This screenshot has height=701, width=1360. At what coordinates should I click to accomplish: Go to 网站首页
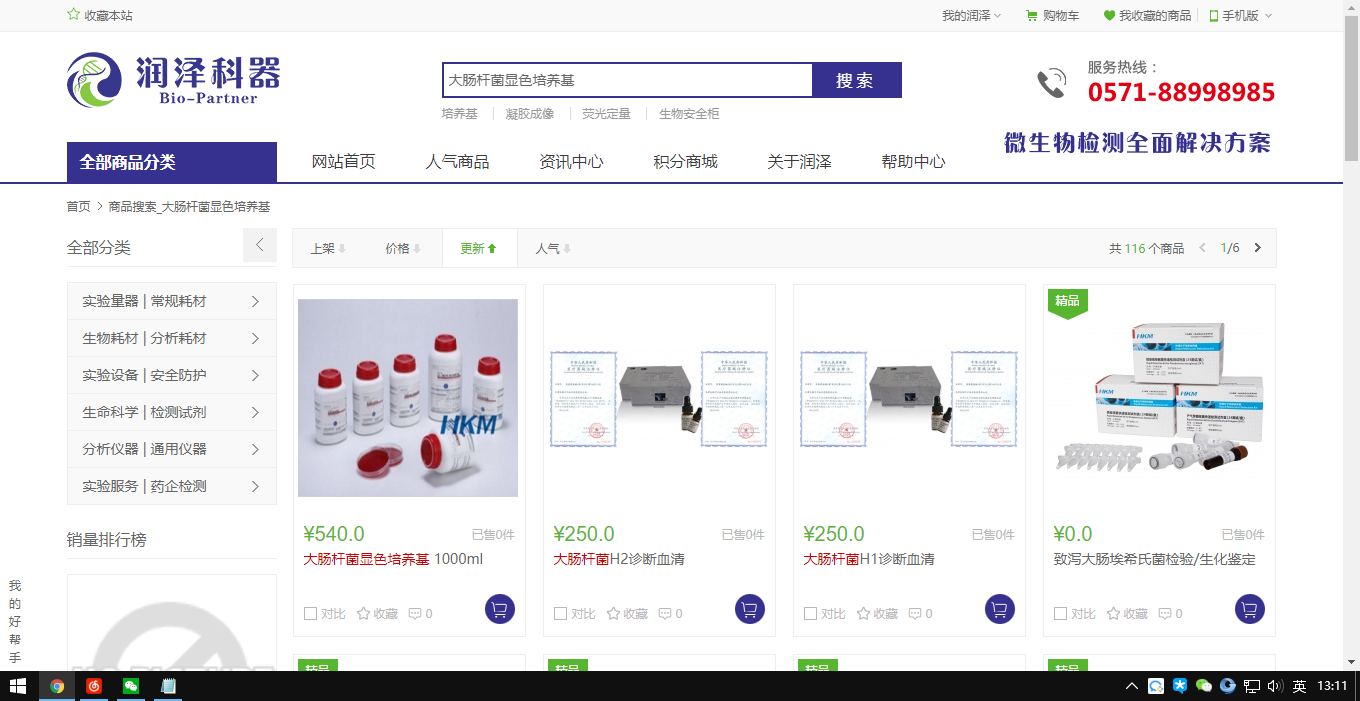[344, 162]
